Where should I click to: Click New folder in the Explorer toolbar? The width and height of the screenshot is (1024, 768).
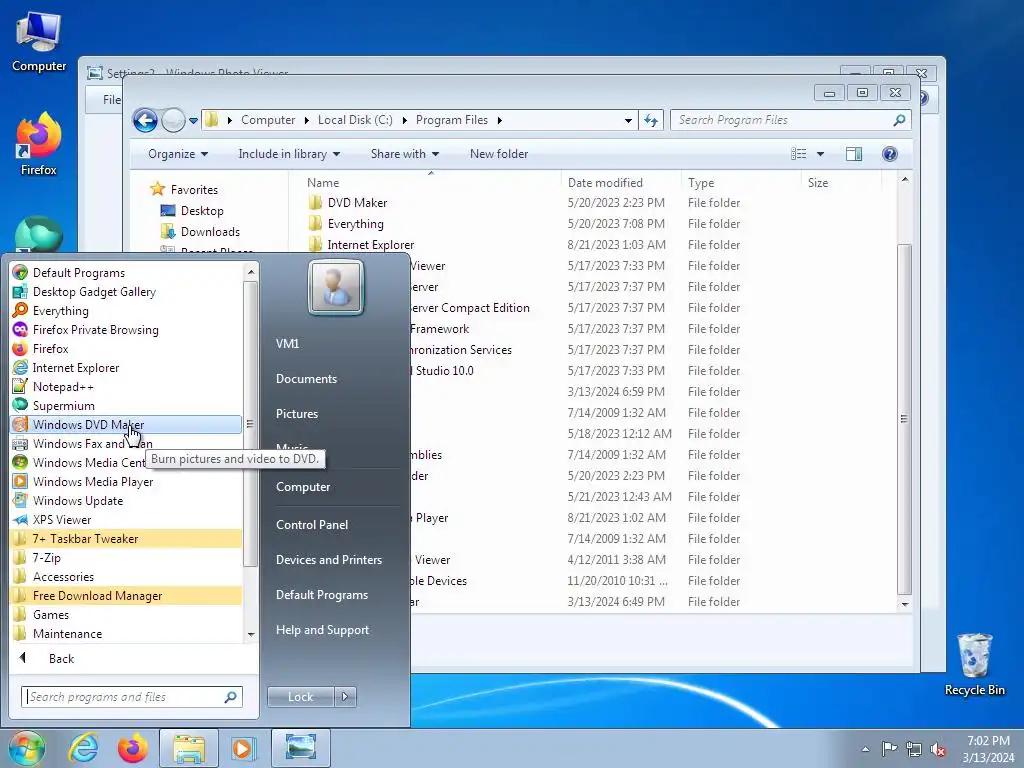[x=498, y=154]
